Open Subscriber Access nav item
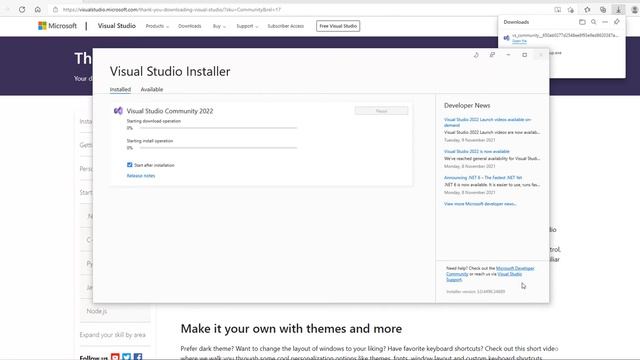 click(286, 26)
